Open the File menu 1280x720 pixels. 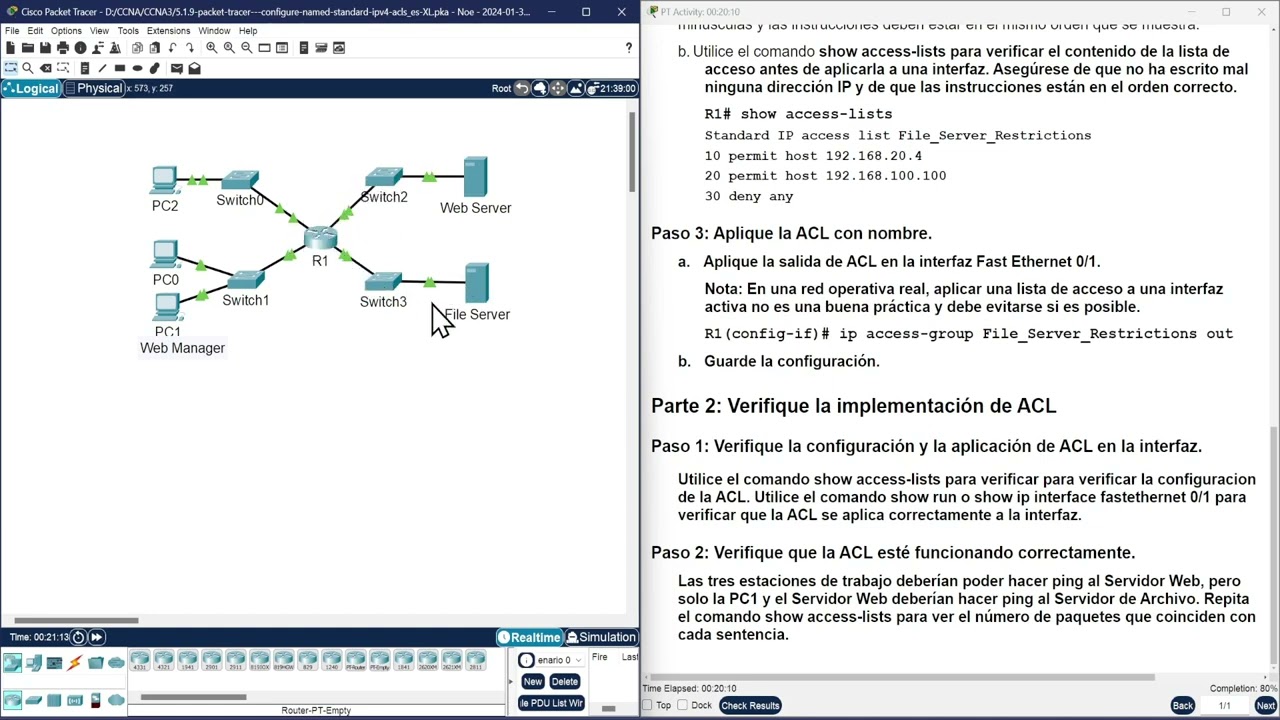(x=12, y=31)
